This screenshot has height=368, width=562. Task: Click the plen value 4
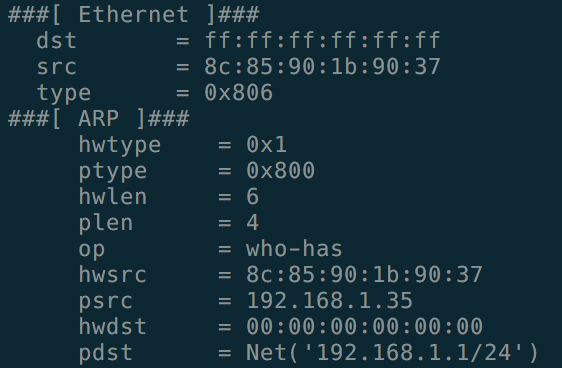pos(253,223)
